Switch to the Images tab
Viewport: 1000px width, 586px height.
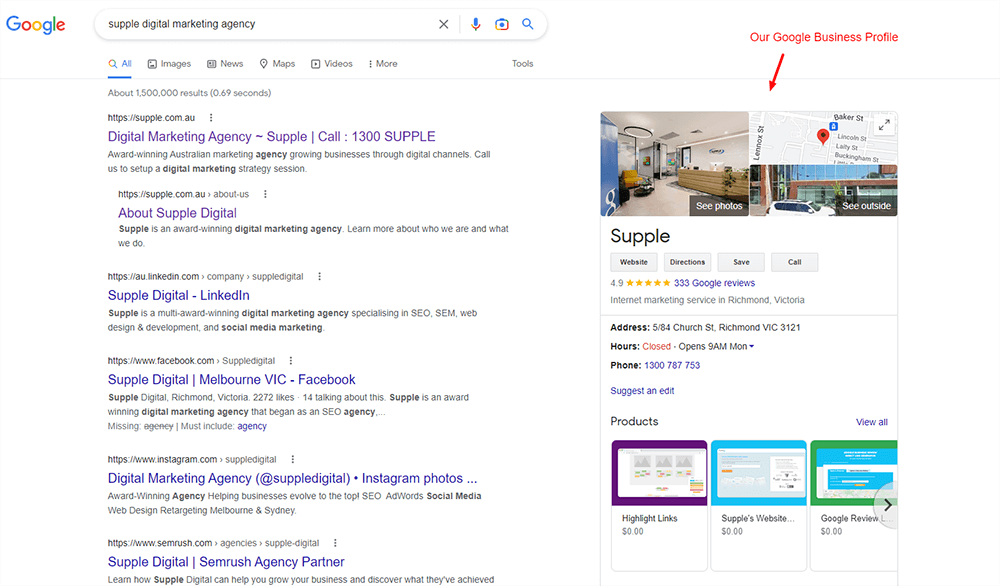(x=170, y=64)
